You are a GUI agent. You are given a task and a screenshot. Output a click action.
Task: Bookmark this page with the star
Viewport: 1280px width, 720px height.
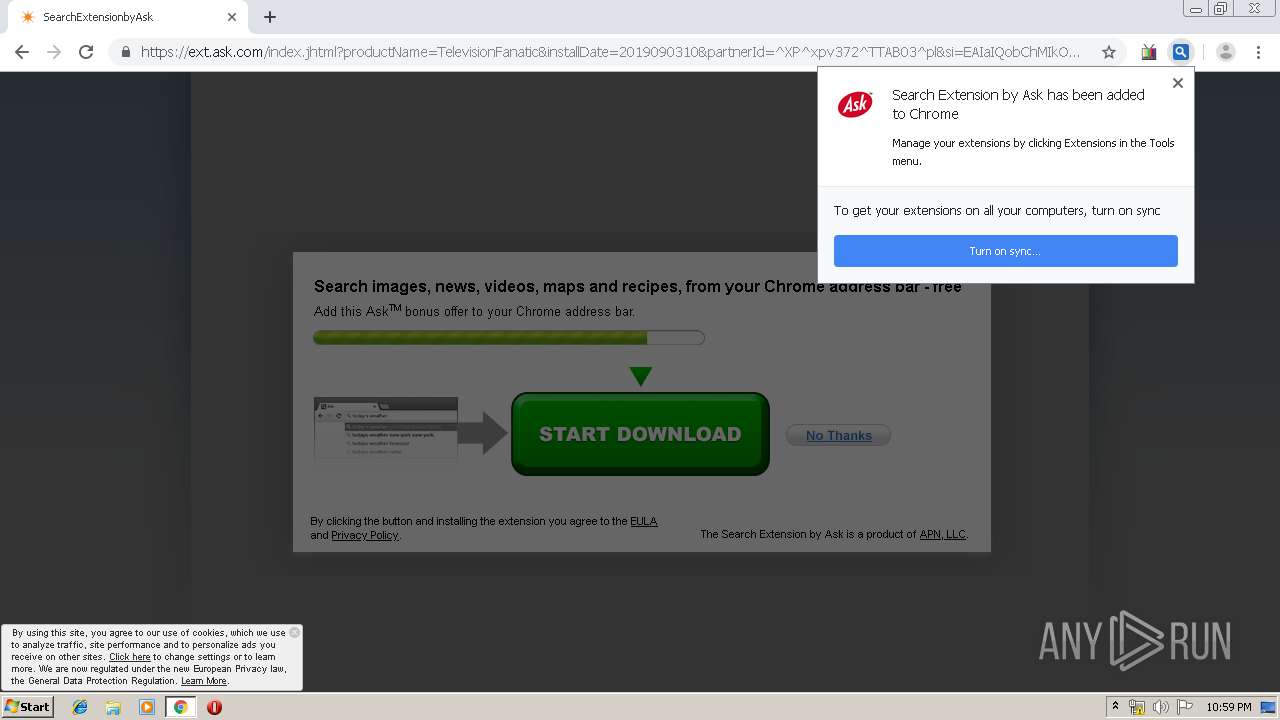tap(1108, 52)
